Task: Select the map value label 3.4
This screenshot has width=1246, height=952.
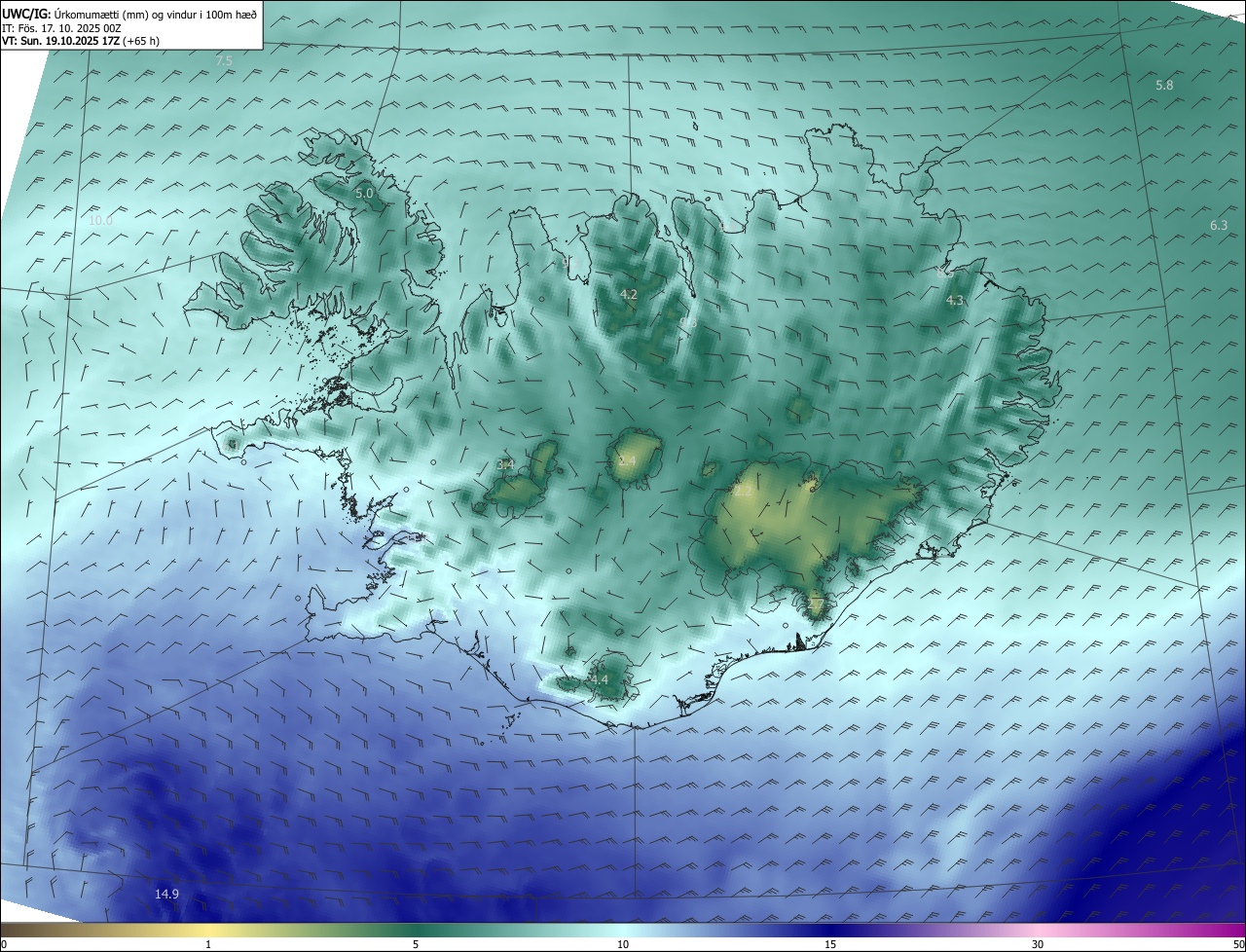Action: click(505, 465)
